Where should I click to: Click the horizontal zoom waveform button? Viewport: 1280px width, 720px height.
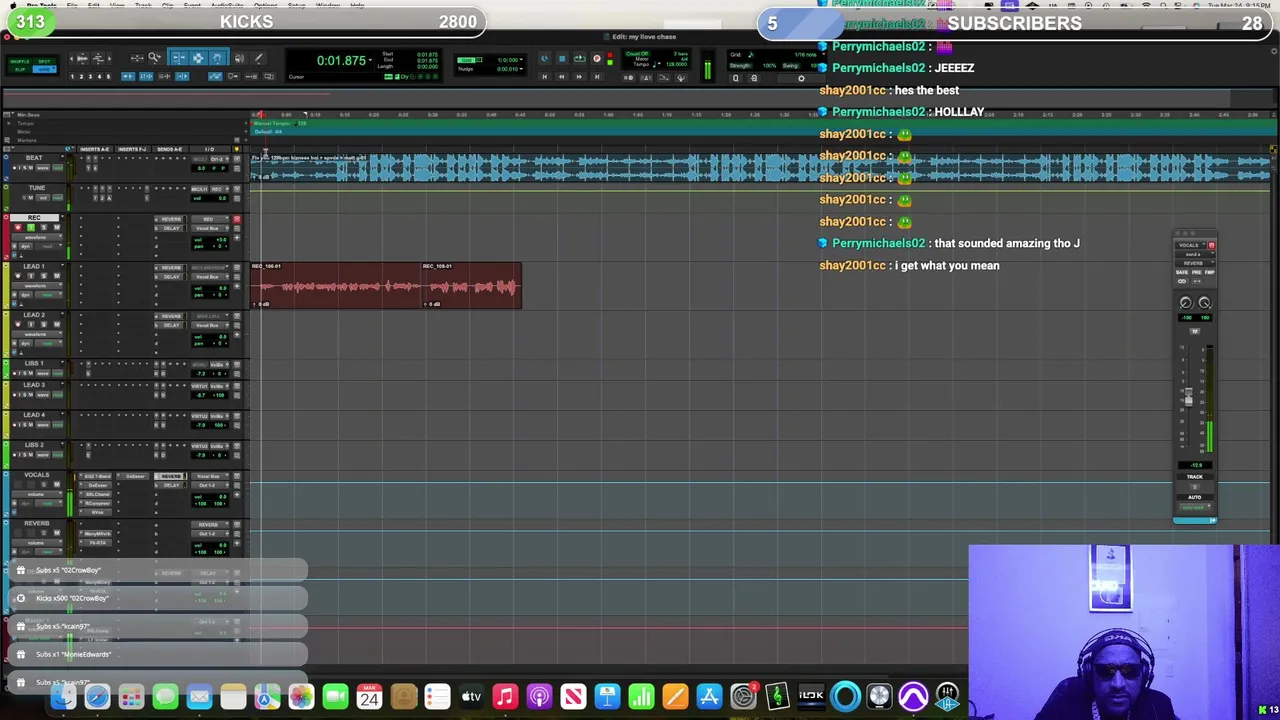point(82,59)
